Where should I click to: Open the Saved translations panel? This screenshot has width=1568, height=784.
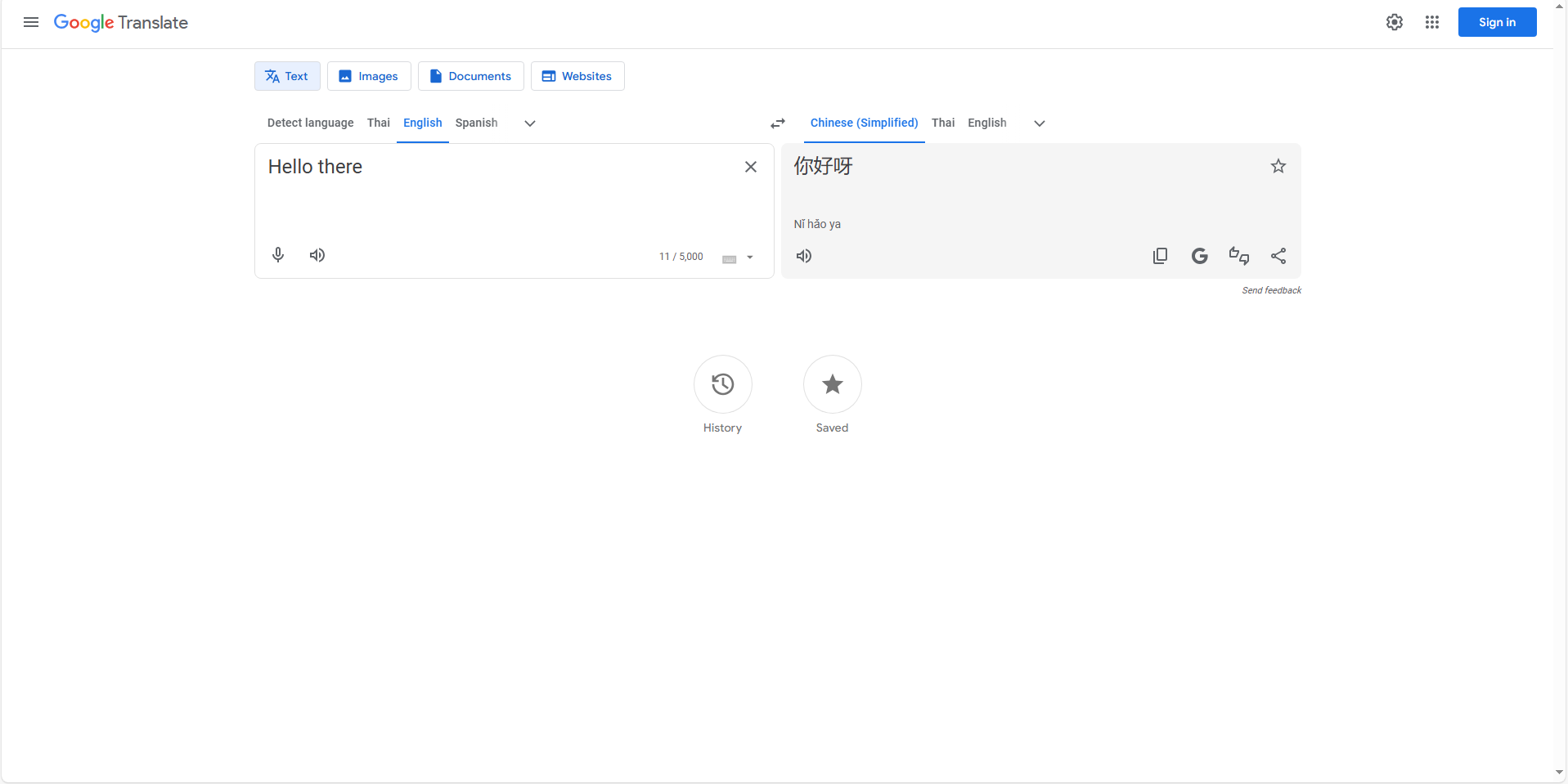point(832,384)
